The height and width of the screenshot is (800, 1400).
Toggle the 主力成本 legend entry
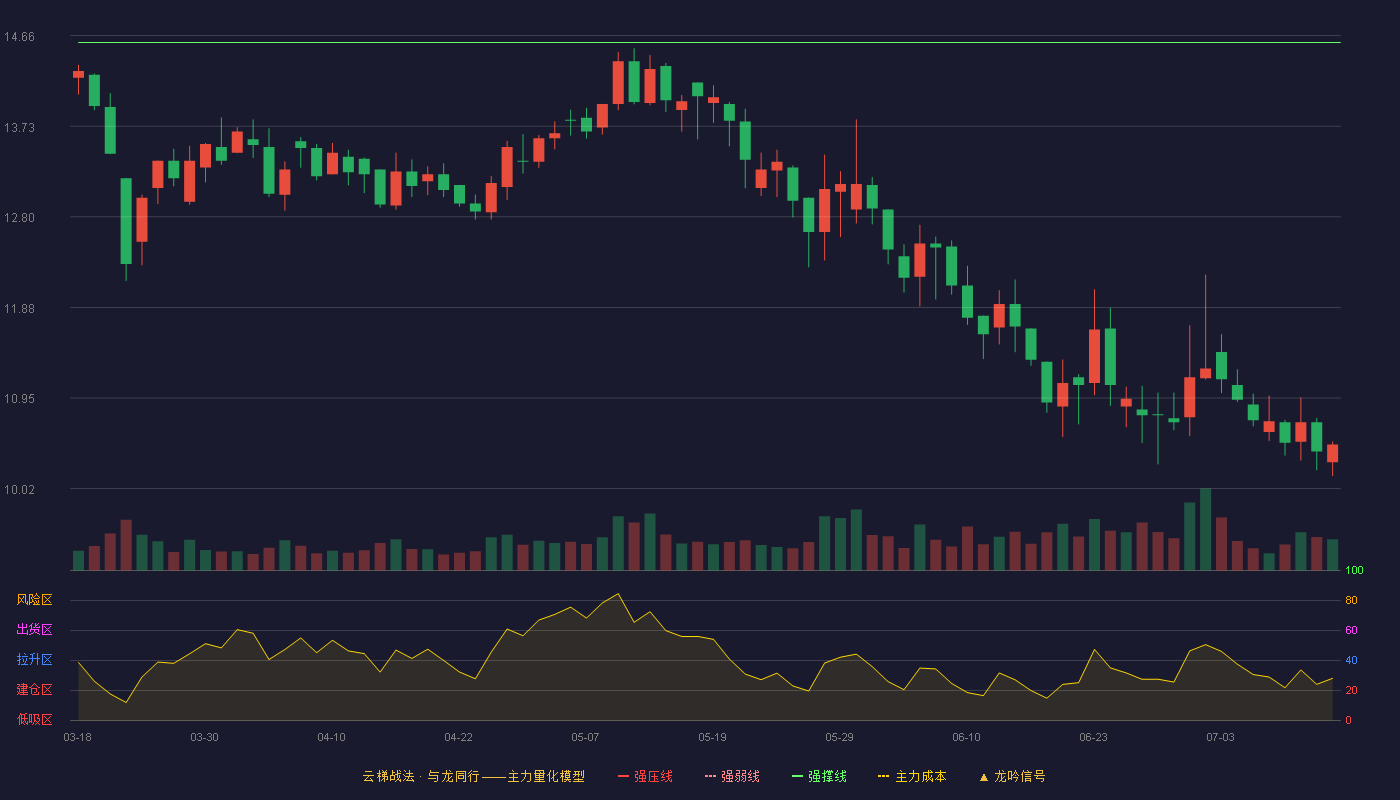click(x=912, y=776)
